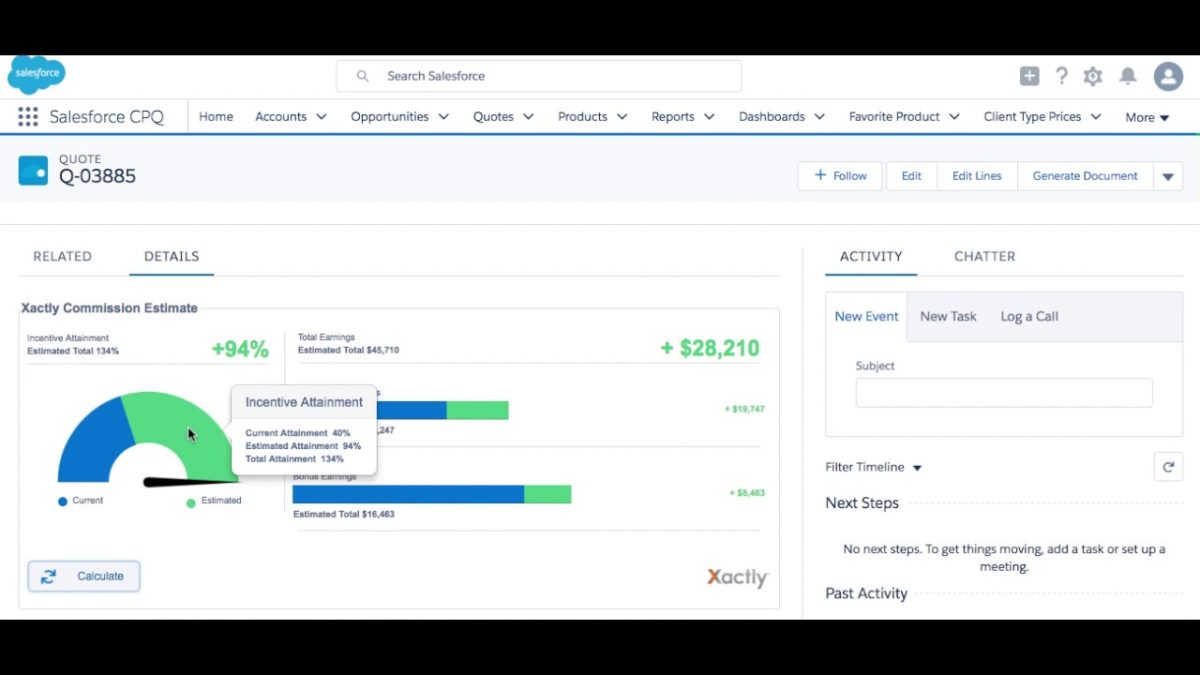Screen dimensions: 1200x675
Task: Open the Setup gear icon
Action: pyautogui.click(x=1093, y=75)
